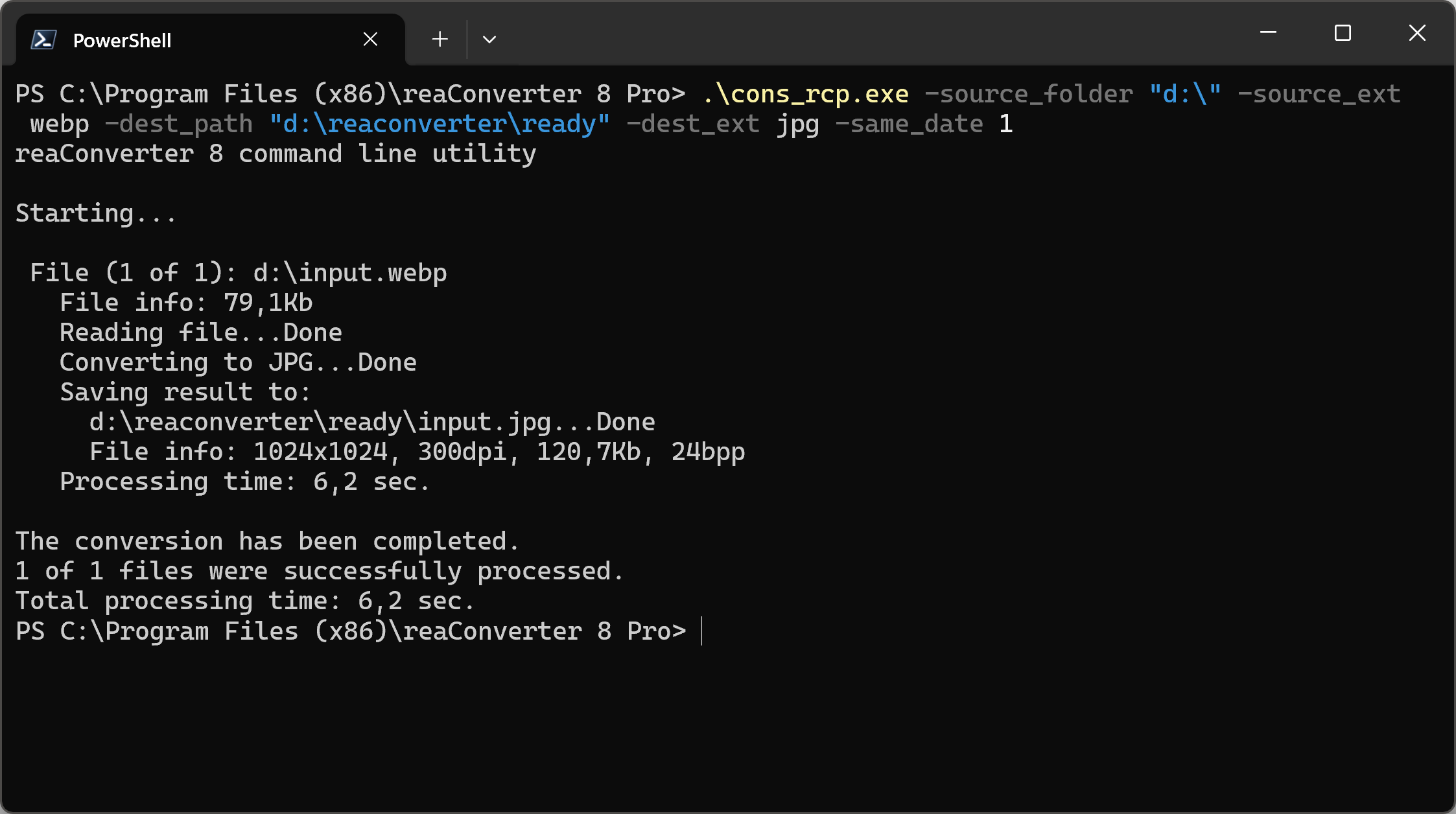Image resolution: width=1456 pixels, height=814 pixels.
Task: Close the terminal window
Action: 1417,32
